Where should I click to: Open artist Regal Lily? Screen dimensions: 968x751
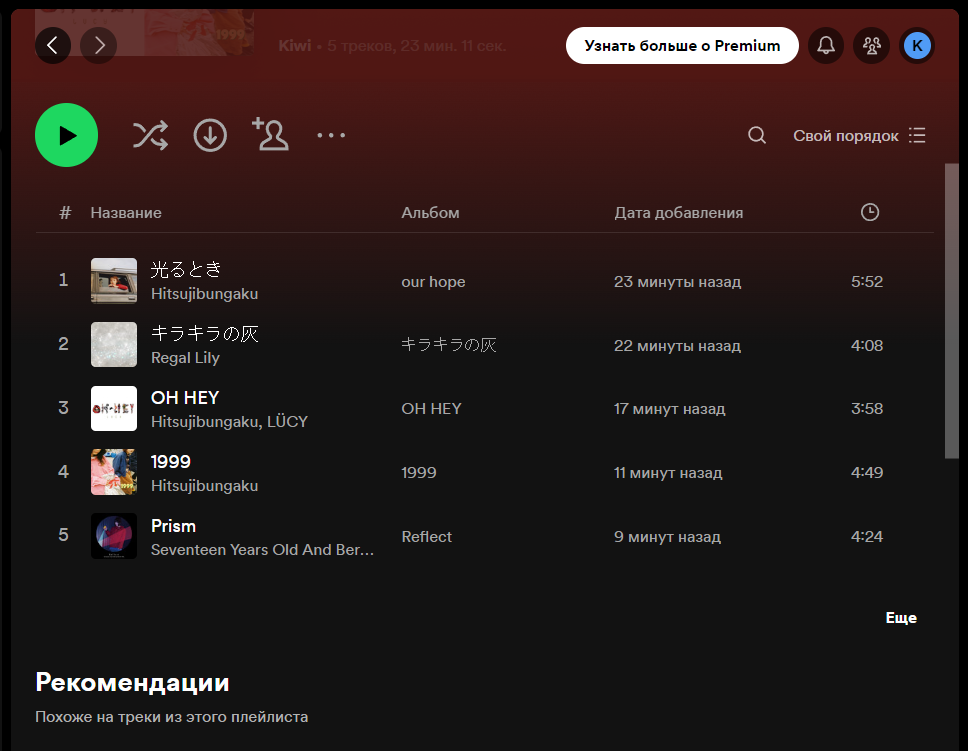pos(185,358)
